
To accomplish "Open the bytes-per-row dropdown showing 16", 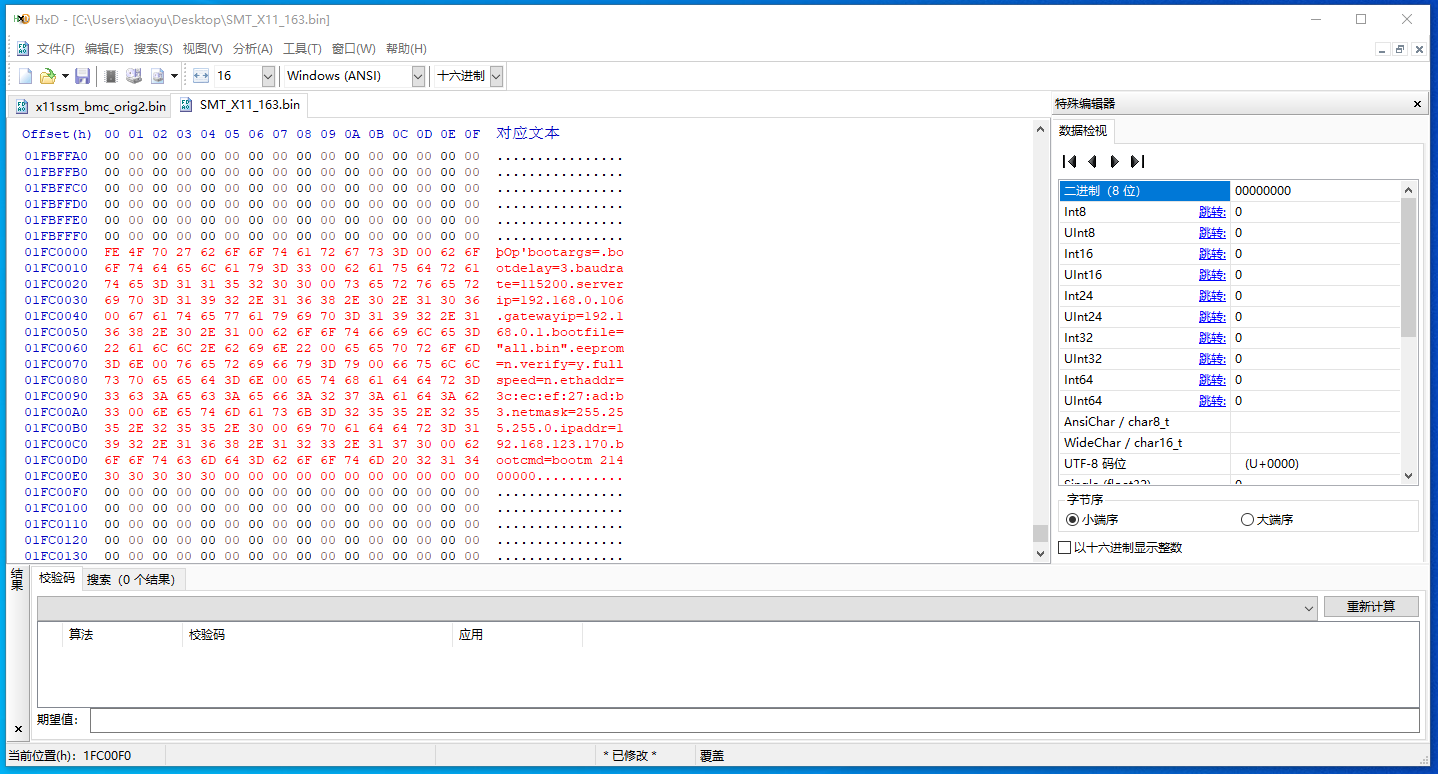I will (x=268, y=76).
